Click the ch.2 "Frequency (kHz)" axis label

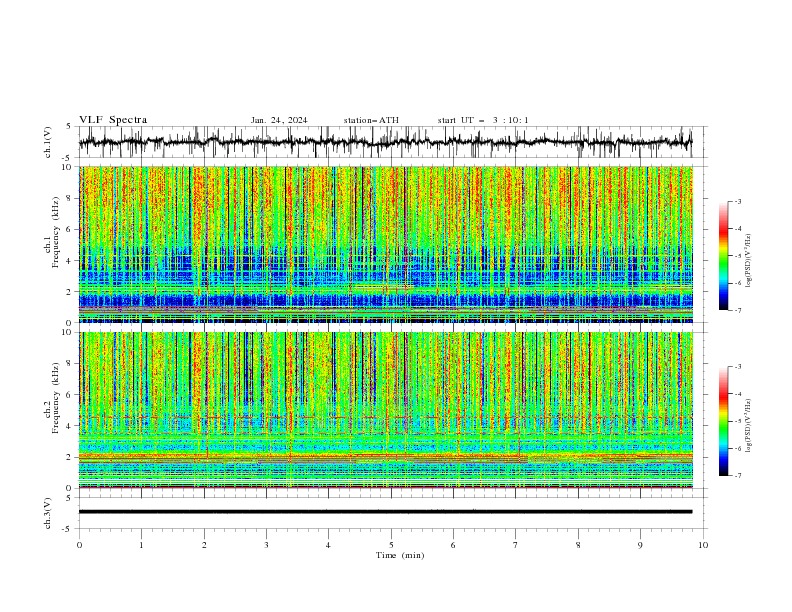coord(55,398)
